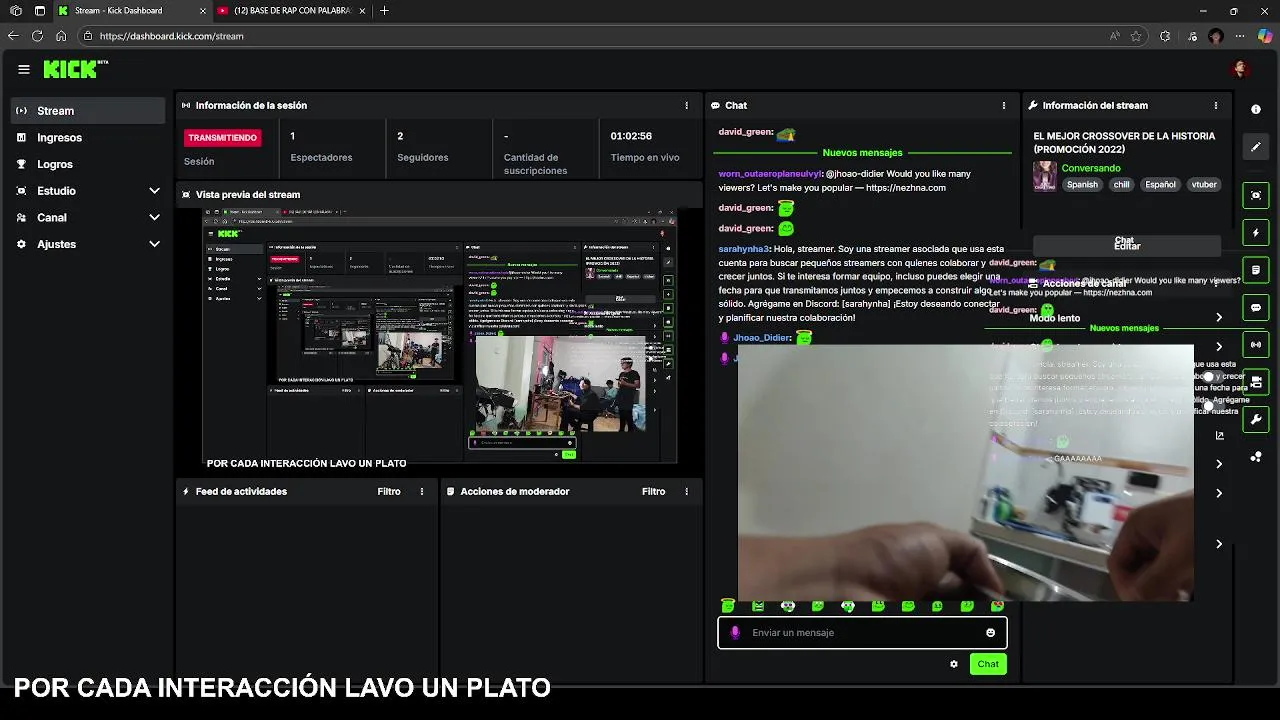Click the green Chat send button

[988, 664]
